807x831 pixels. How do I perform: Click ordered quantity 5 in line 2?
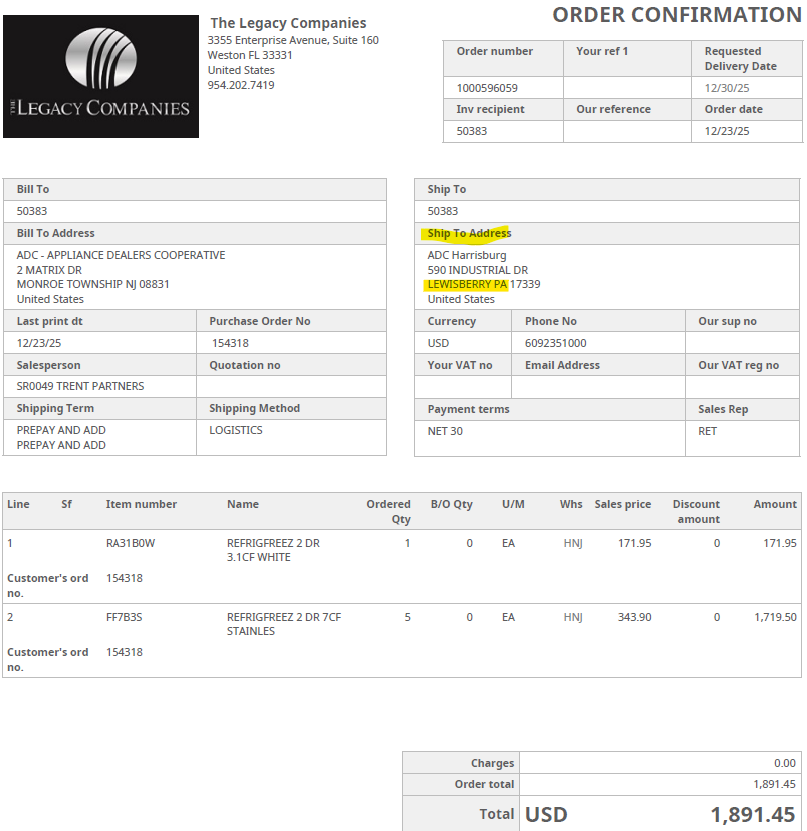tap(407, 617)
